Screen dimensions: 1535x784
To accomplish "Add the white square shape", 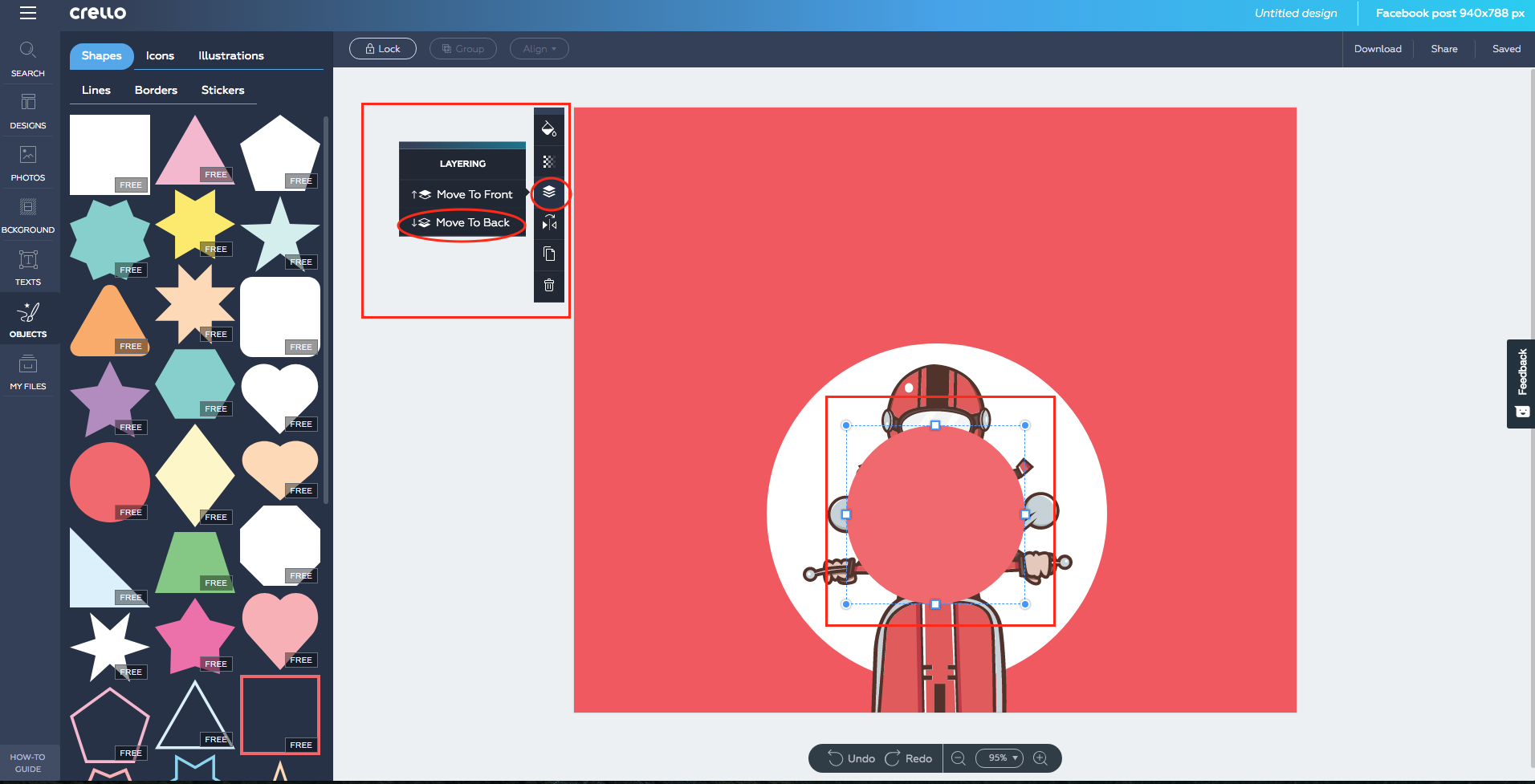I will point(110,154).
